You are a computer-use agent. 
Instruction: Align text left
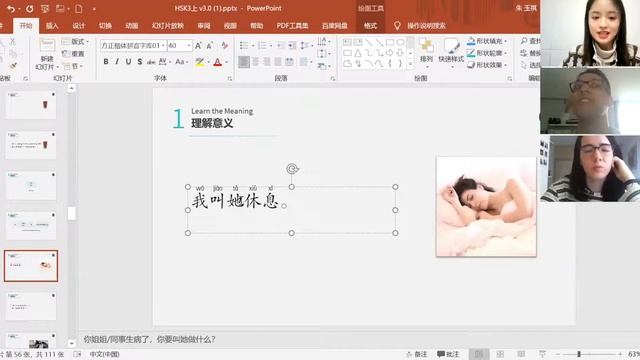click(244, 62)
